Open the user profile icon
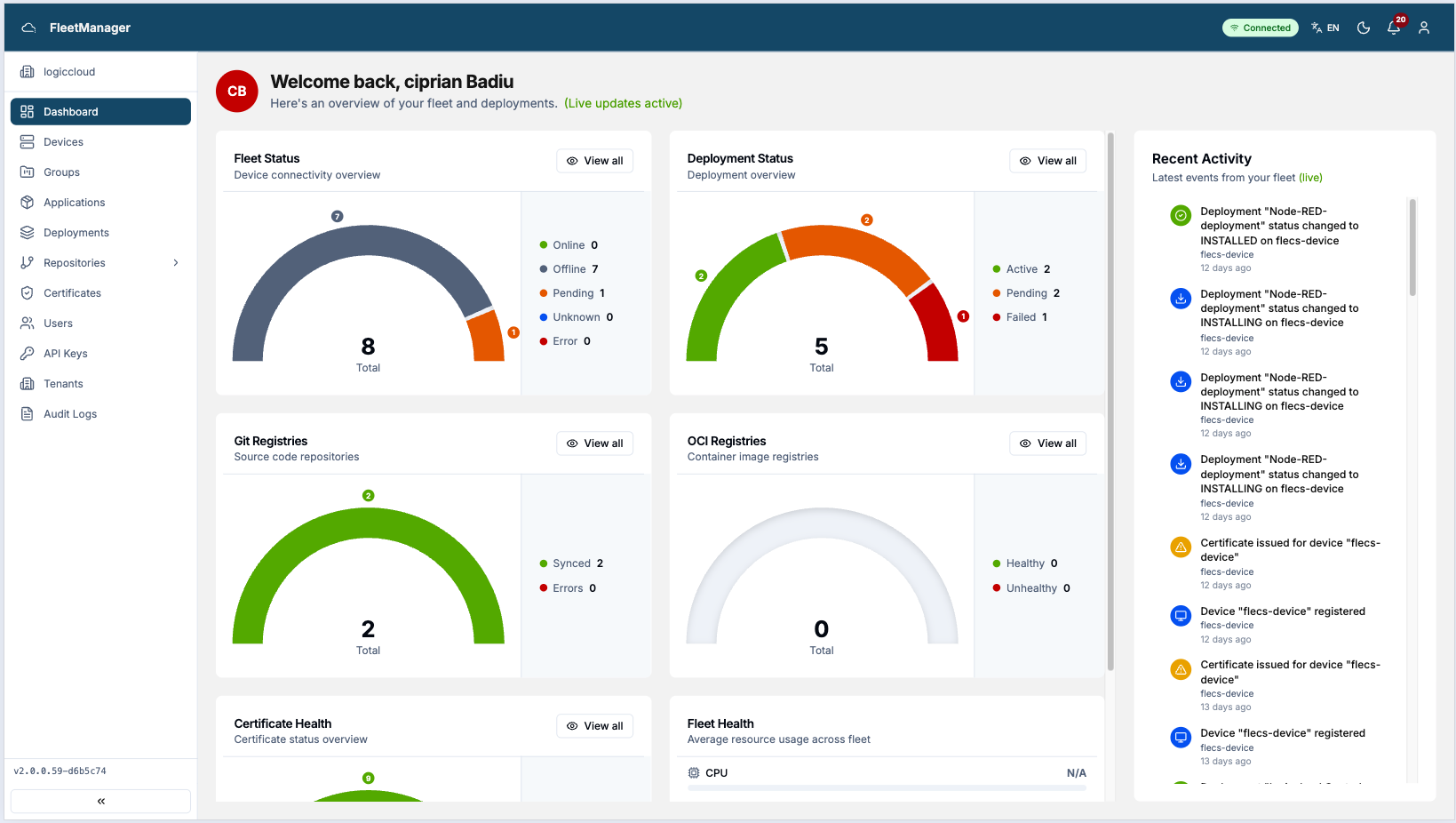Image resolution: width=1456 pixels, height=823 pixels. (1424, 28)
